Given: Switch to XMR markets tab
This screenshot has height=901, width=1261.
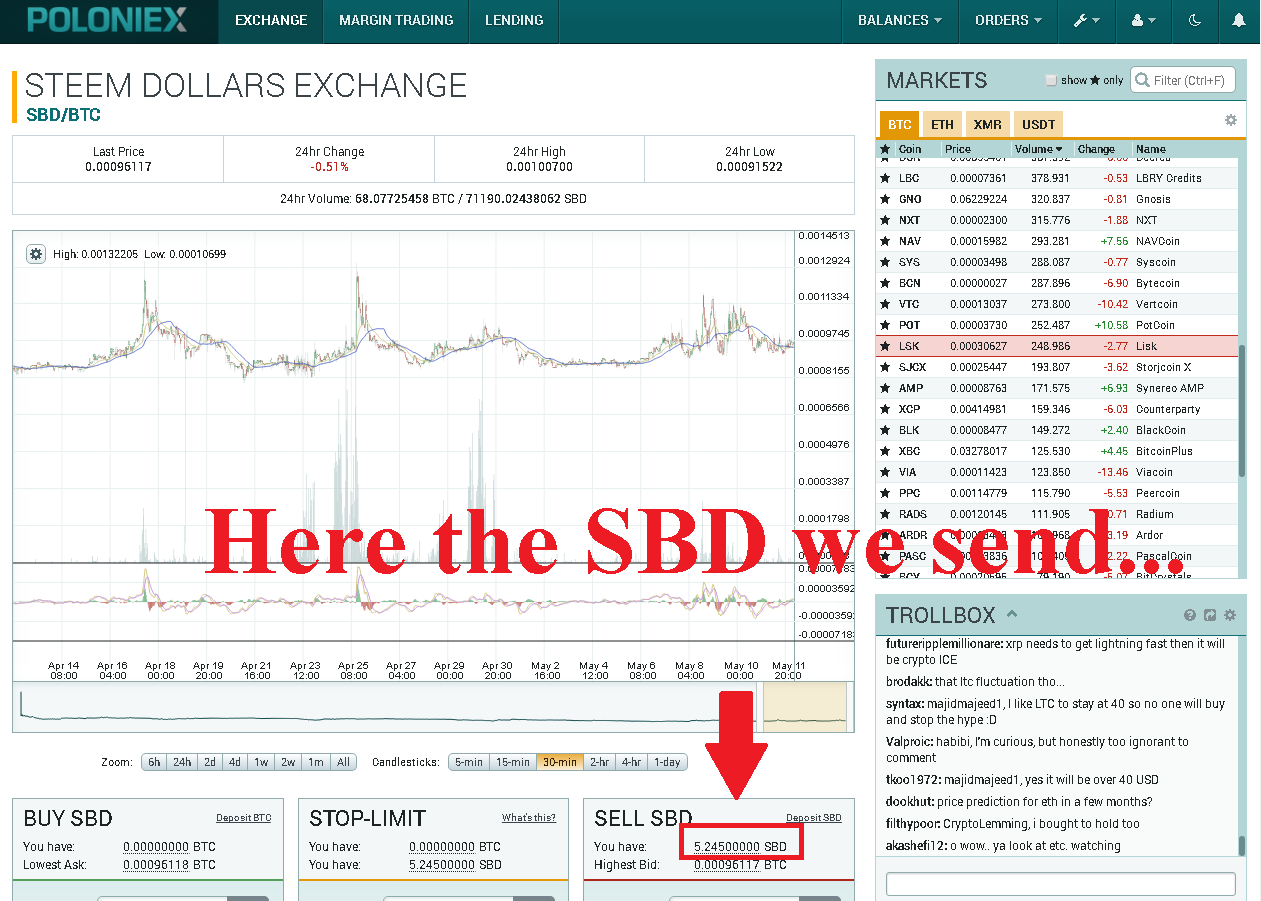Looking at the screenshot, I should [987, 125].
